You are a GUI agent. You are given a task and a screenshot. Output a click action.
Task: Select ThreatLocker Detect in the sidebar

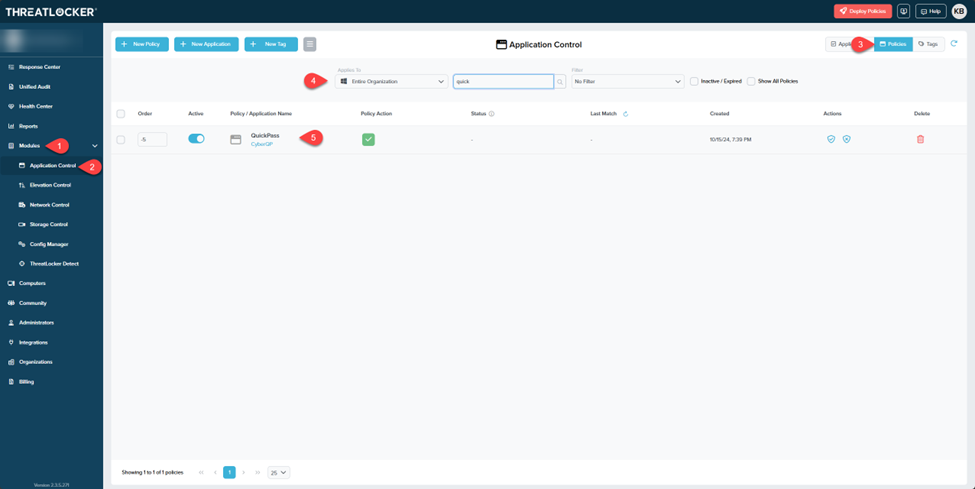pos(52,264)
